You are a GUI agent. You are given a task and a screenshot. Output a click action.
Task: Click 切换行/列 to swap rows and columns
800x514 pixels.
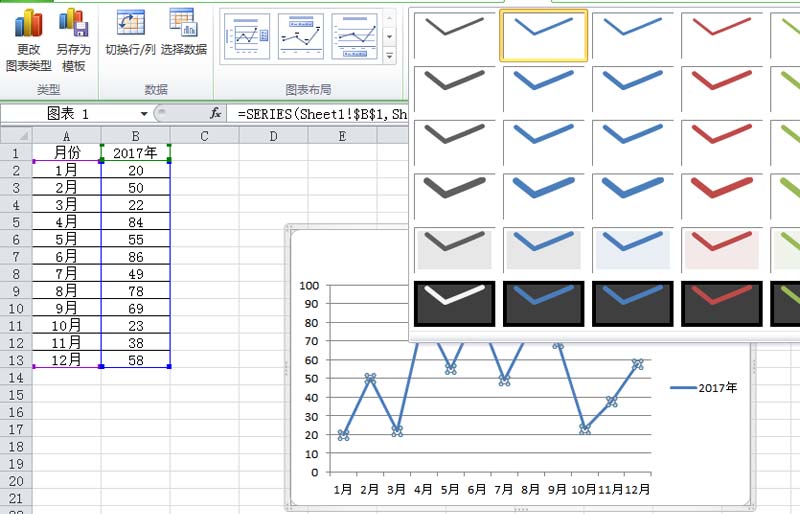pos(130,24)
